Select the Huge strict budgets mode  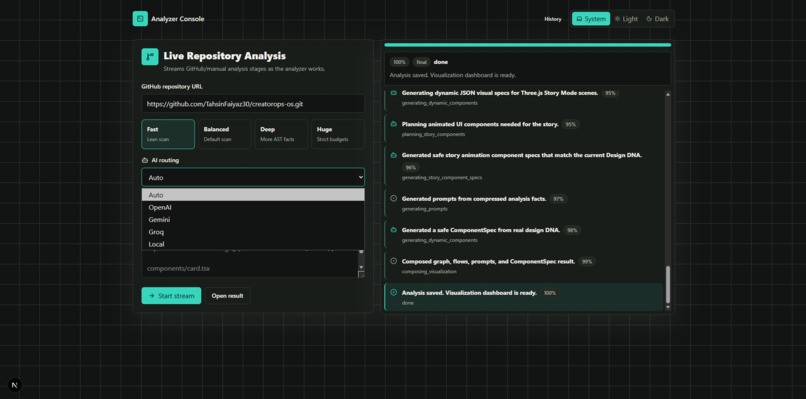pos(338,134)
